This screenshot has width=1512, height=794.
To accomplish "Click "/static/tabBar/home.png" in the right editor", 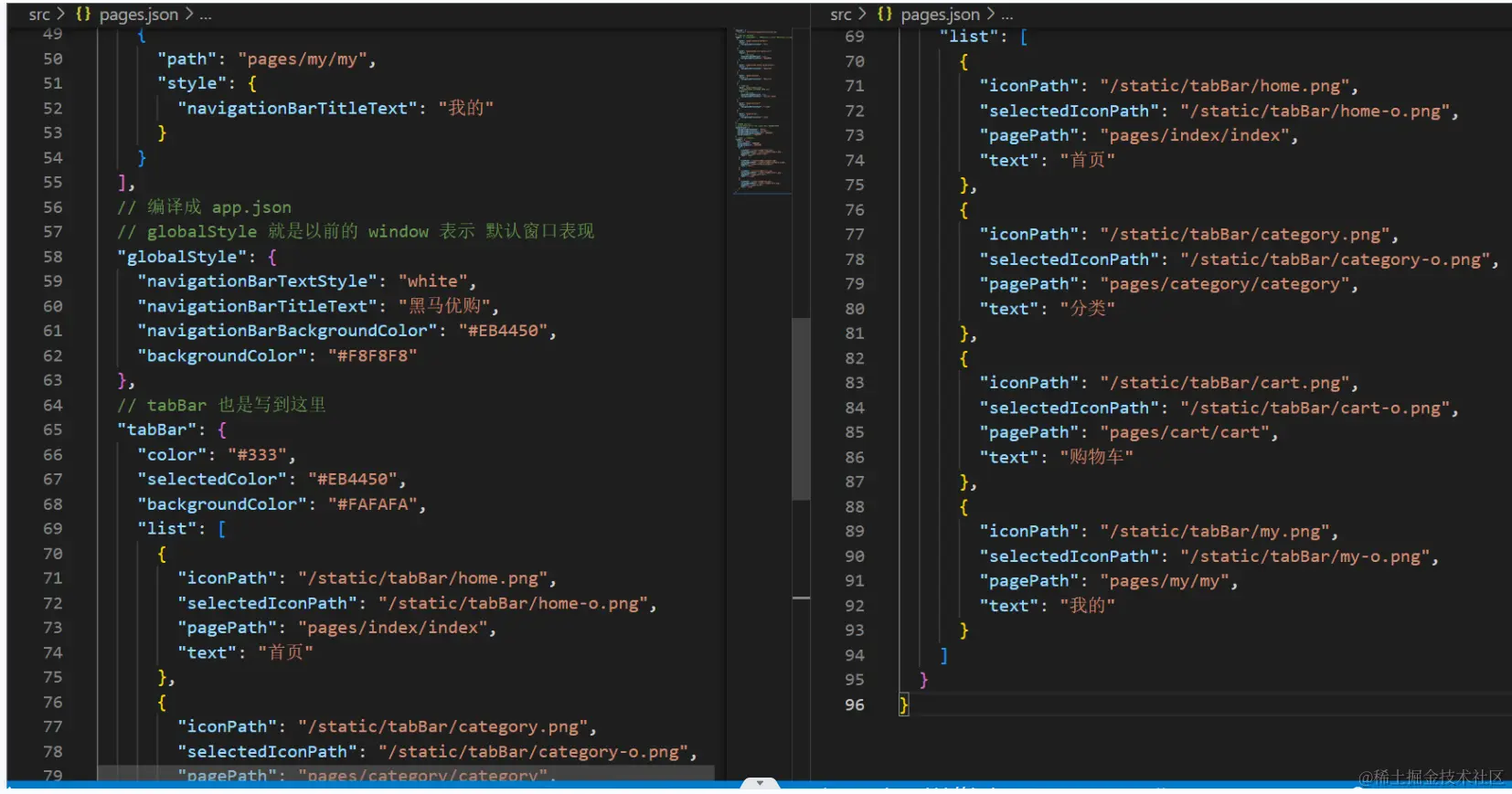I will click(x=1225, y=86).
